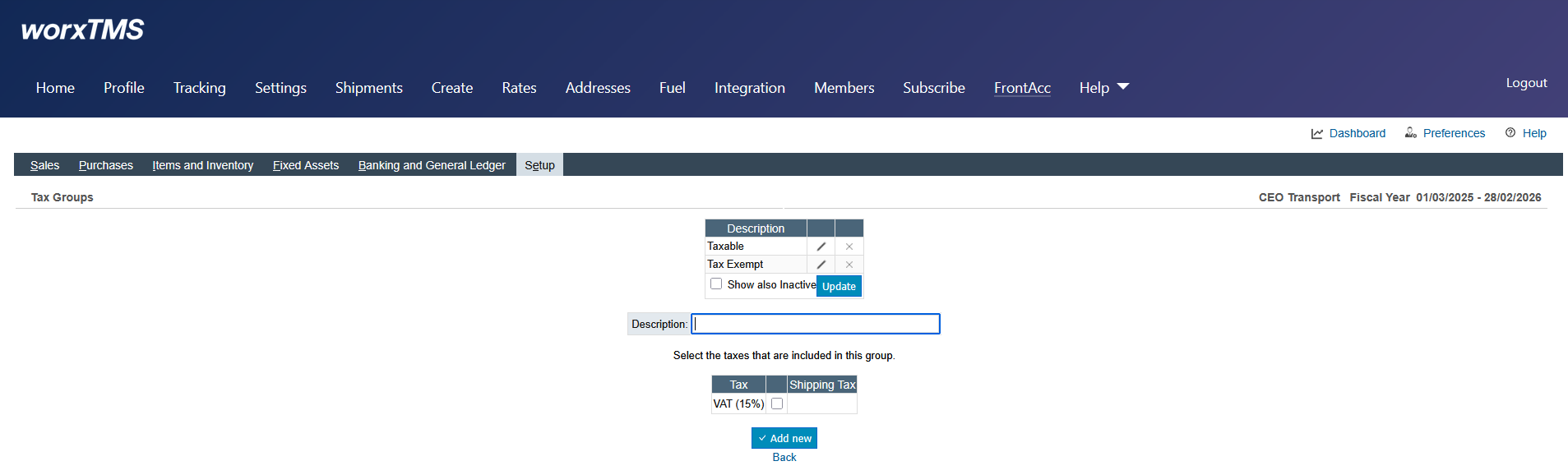
Task: Open the Dashboard chart icon link
Action: pos(1317,133)
